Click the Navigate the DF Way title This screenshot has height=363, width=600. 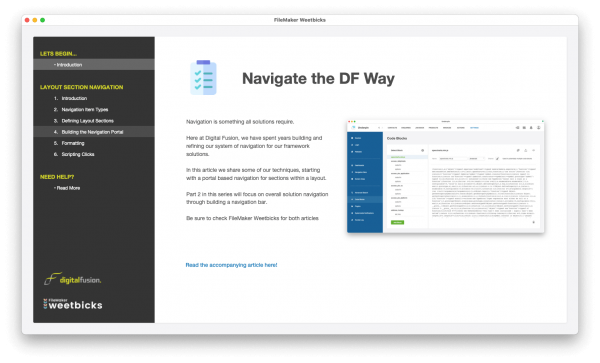tap(318, 78)
